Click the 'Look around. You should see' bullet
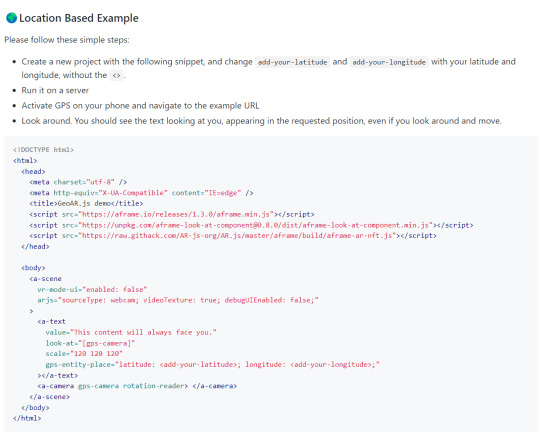Image resolution: width=540 pixels, height=437 pixels. point(261,121)
